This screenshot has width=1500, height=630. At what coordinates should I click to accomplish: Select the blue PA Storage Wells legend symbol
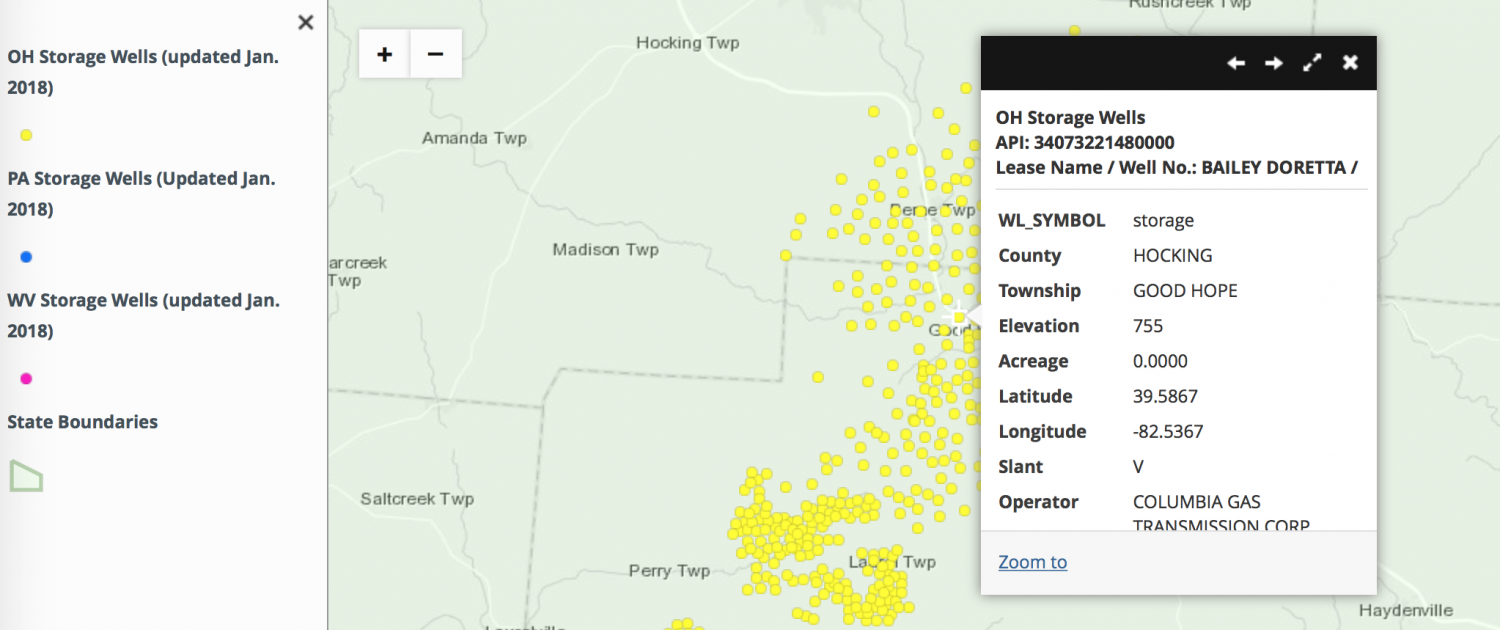point(25,256)
